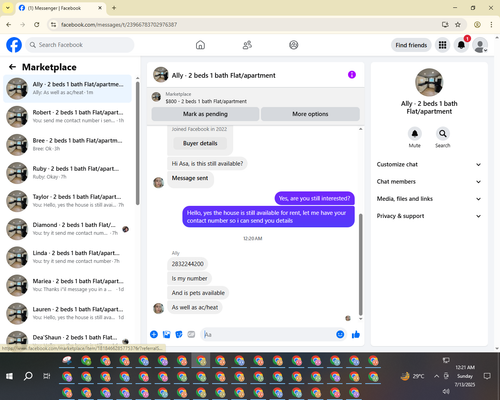Click the chat messages scrollbar
The height and width of the screenshot is (400, 500).
pos(360,264)
